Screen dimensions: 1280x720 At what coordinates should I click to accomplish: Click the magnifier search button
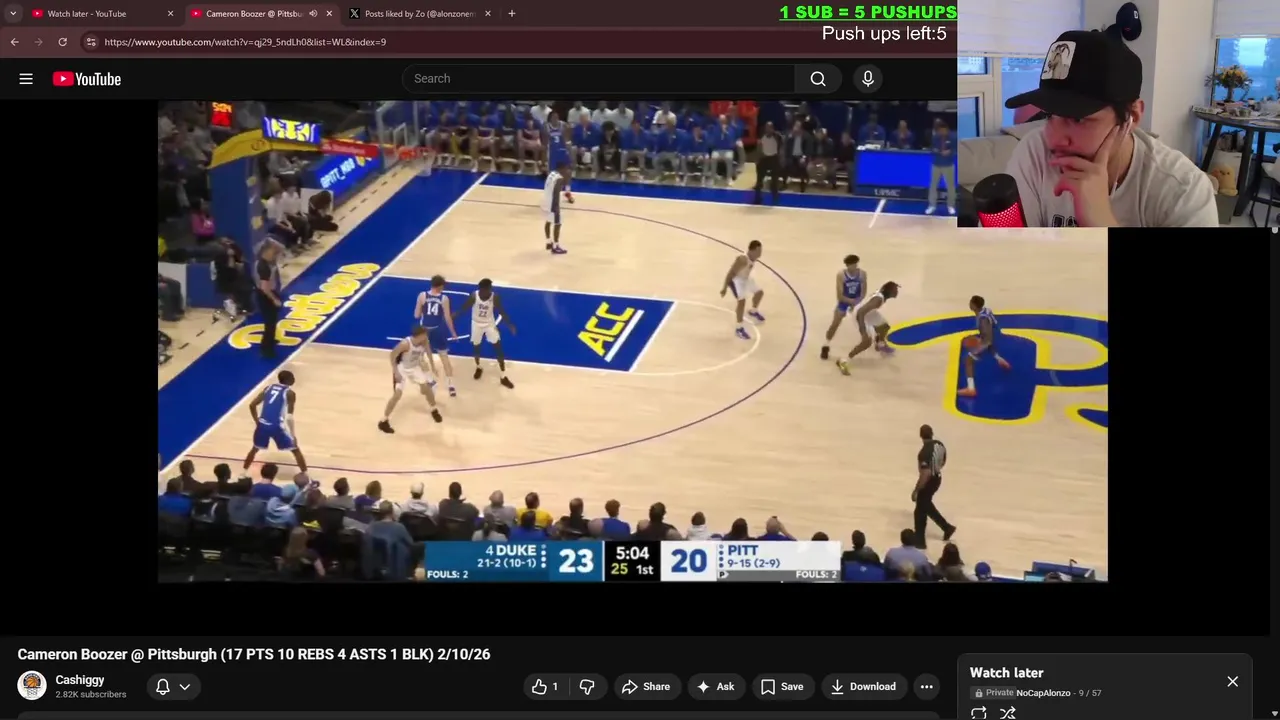coord(818,79)
